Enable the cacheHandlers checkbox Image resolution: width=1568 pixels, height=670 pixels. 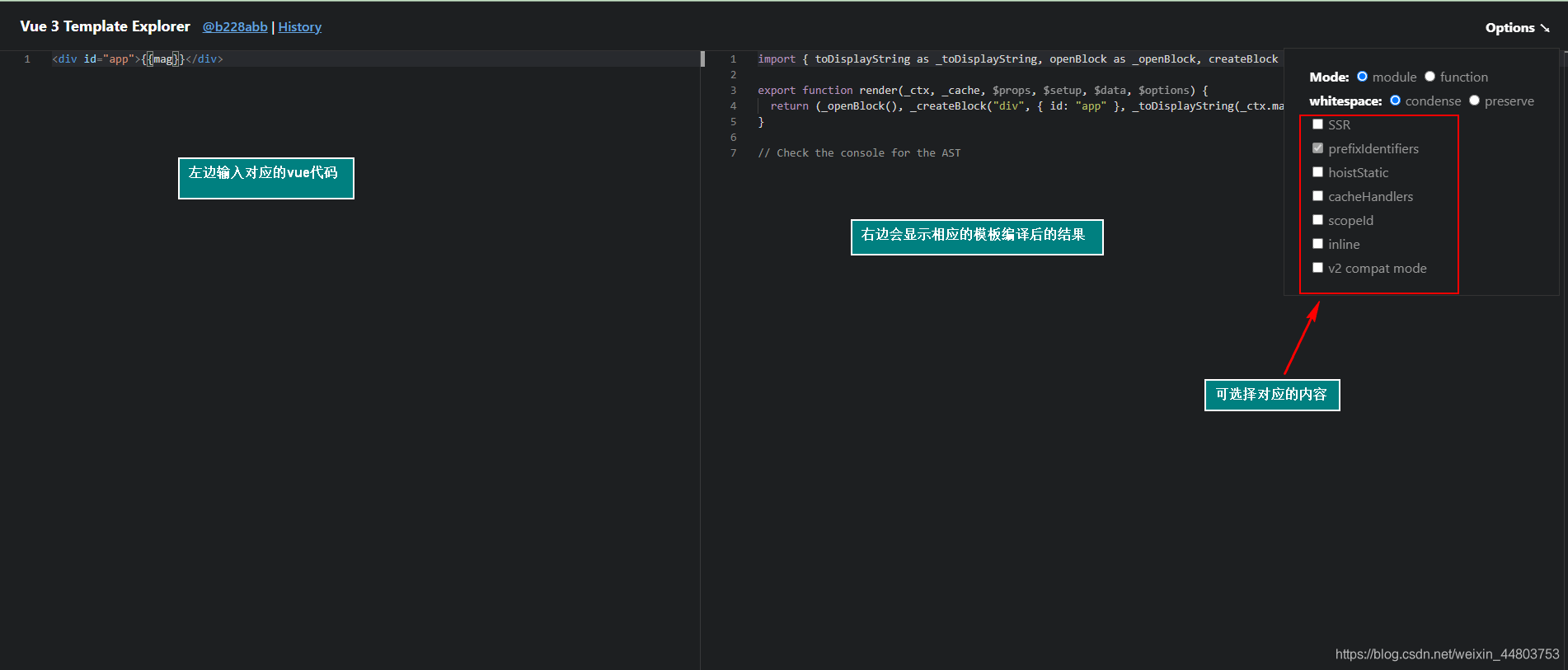(1317, 196)
